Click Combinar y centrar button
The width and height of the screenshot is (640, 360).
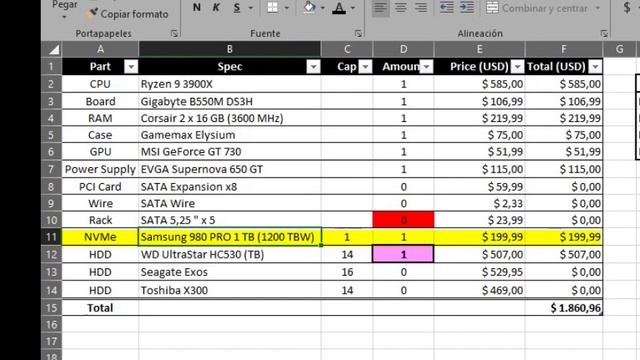(x=537, y=8)
